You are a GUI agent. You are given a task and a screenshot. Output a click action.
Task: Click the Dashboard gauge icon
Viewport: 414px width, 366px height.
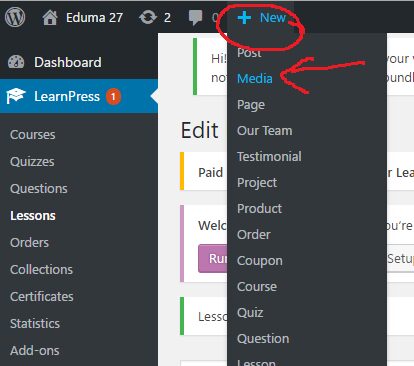point(16,62)
